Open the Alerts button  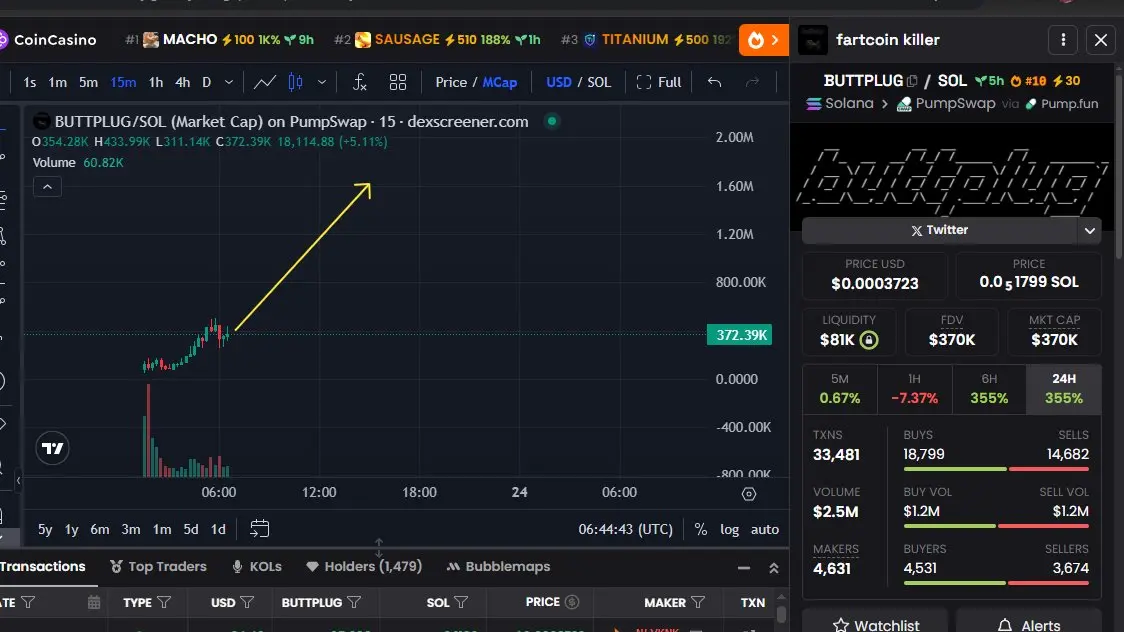click(x=1029, y=623)
